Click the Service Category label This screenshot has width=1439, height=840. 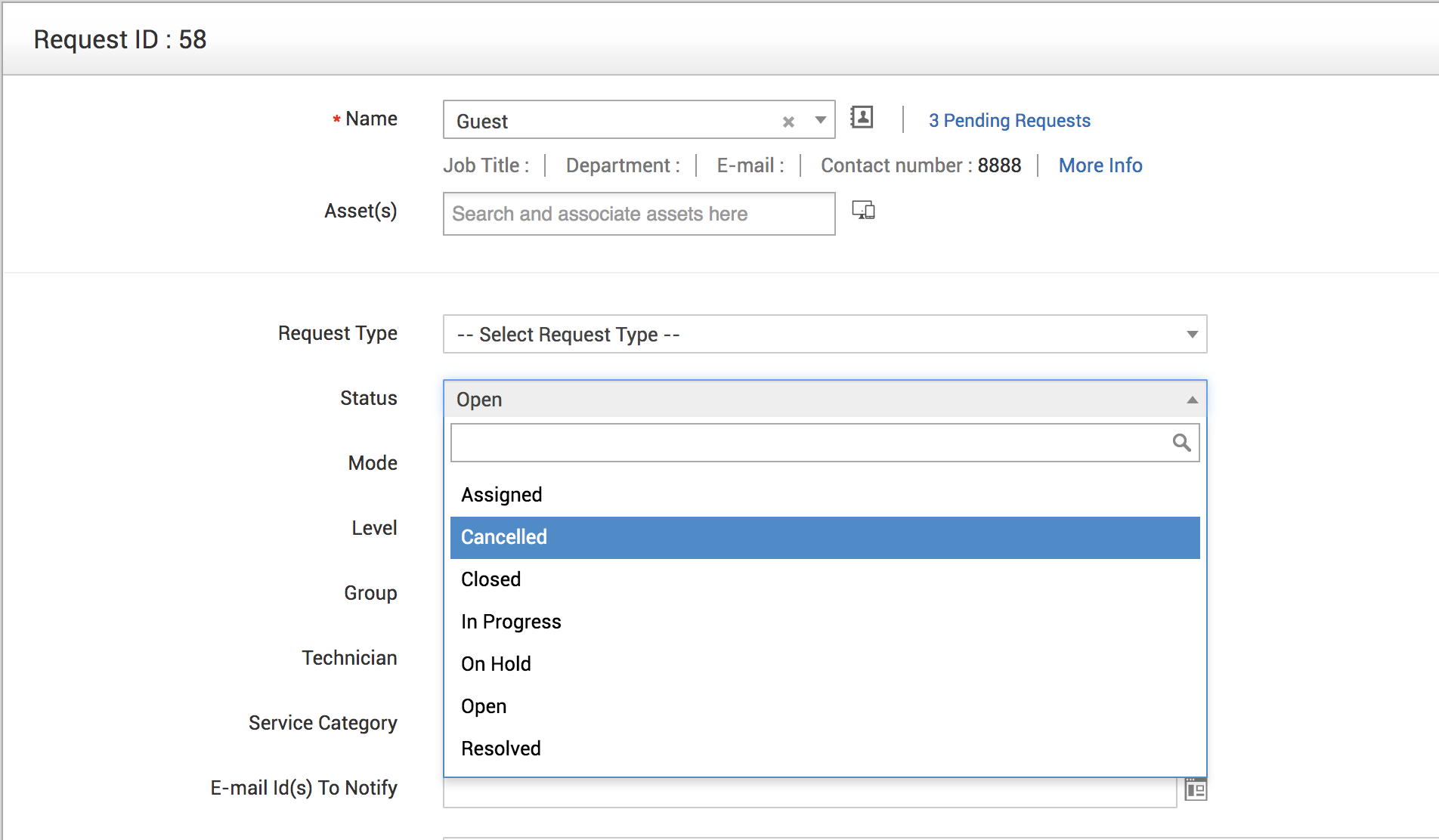tap(323, 724)
